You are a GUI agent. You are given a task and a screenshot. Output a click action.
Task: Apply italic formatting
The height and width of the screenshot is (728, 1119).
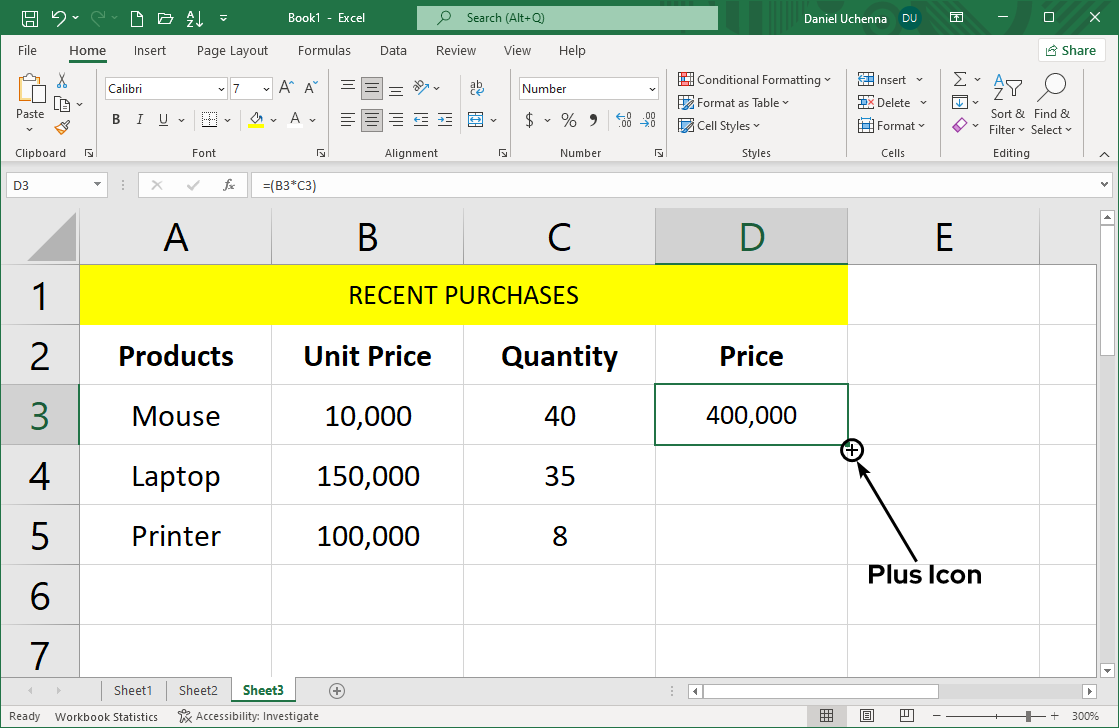[x=139, y=119]
